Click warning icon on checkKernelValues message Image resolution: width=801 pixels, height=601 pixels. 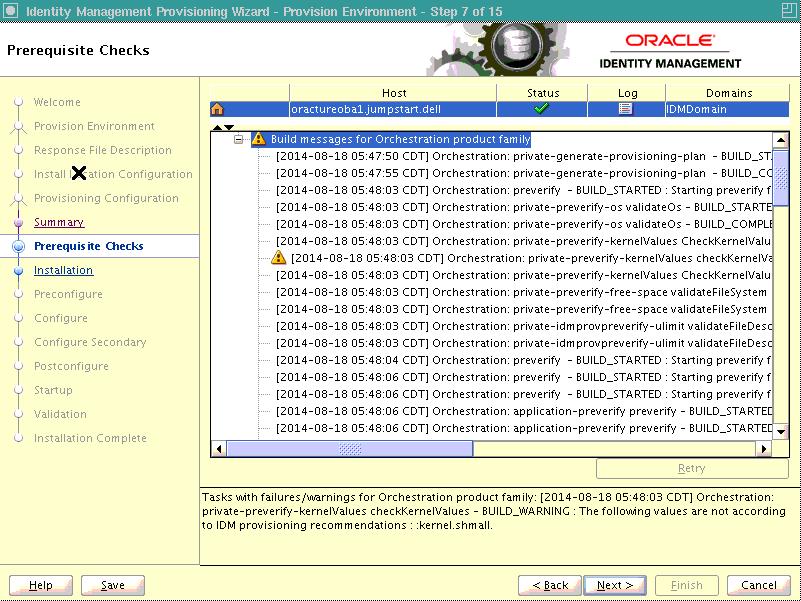279,258
